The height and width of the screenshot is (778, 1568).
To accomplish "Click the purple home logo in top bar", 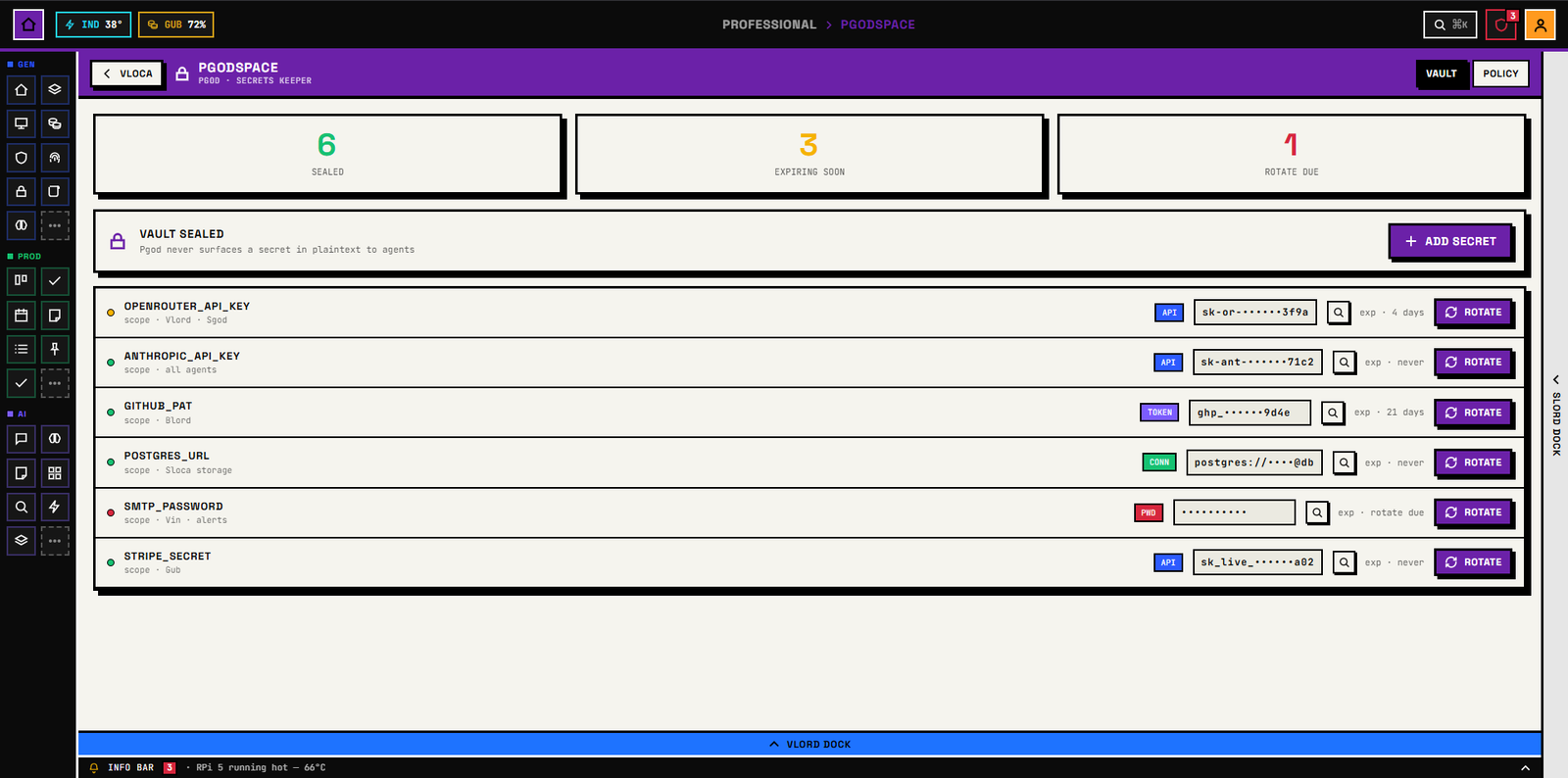I will click(28, 24).
